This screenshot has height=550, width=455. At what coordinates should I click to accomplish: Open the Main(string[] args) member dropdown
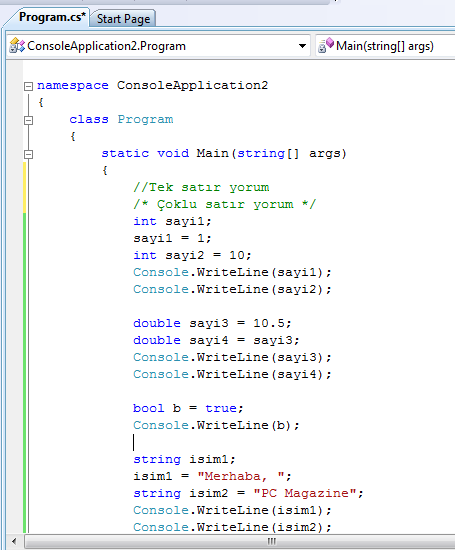(x=385, y=46)
